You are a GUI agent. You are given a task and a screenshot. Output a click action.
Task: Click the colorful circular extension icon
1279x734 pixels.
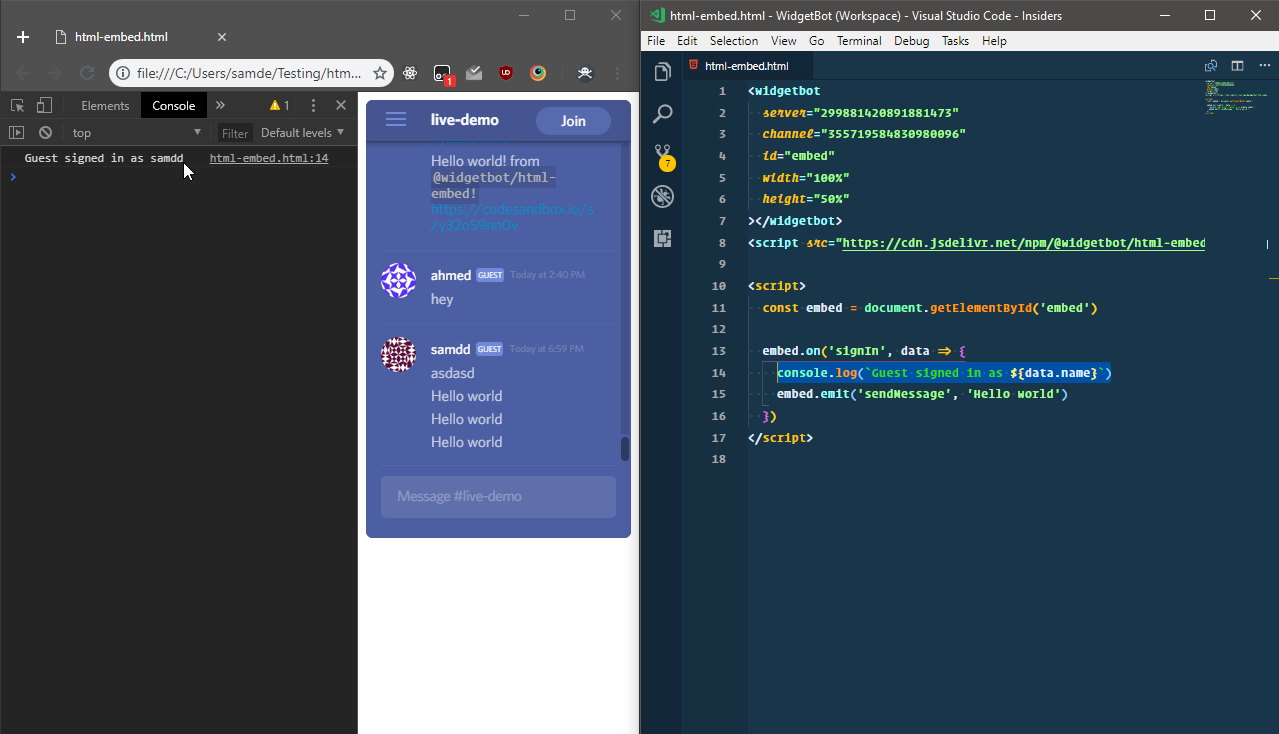tap(538, 73)
